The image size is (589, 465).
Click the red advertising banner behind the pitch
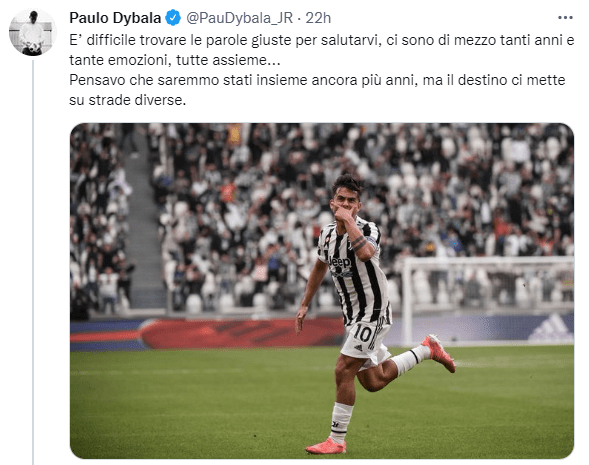[240, 333]
